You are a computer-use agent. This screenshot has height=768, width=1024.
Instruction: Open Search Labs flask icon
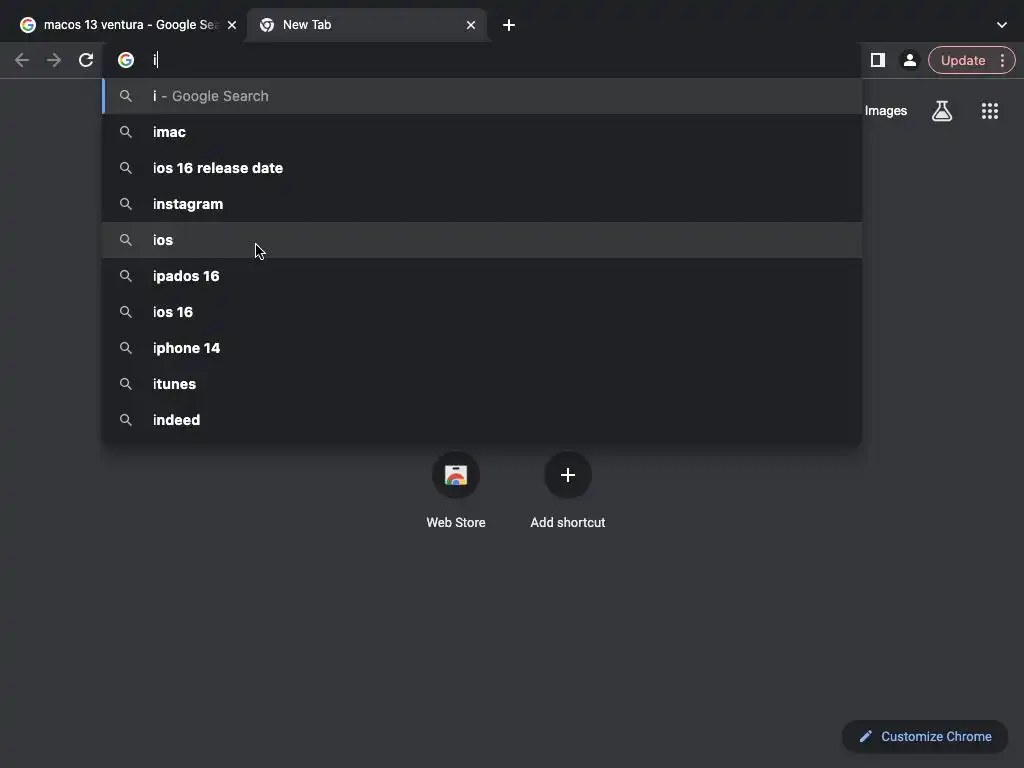click(942, 111)
